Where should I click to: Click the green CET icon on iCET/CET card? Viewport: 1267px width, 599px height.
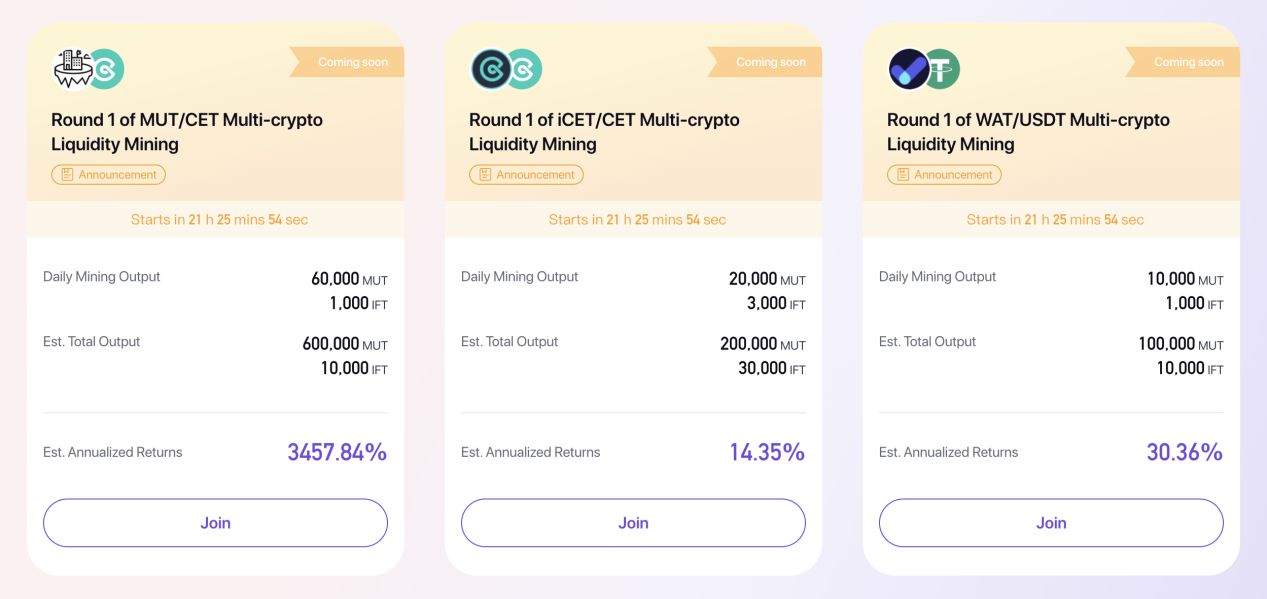click(x=523, y=69)
